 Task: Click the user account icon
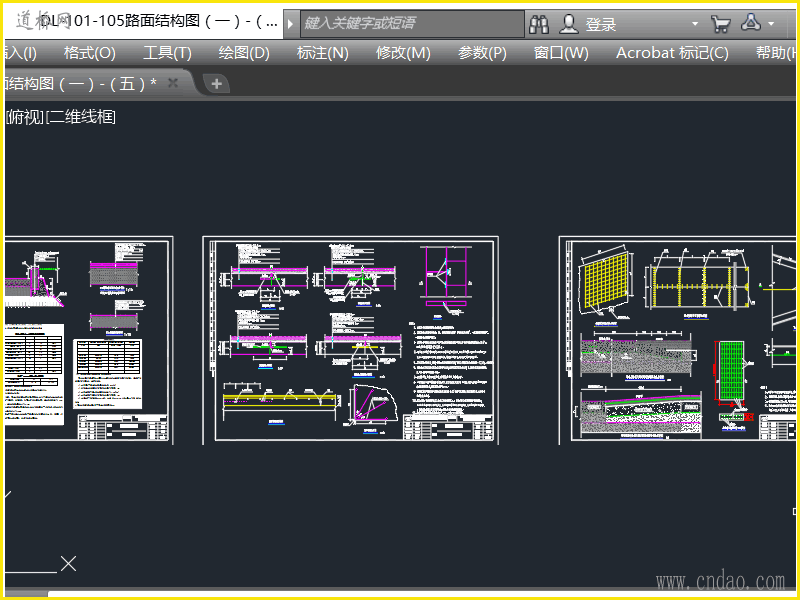[568, 24]
